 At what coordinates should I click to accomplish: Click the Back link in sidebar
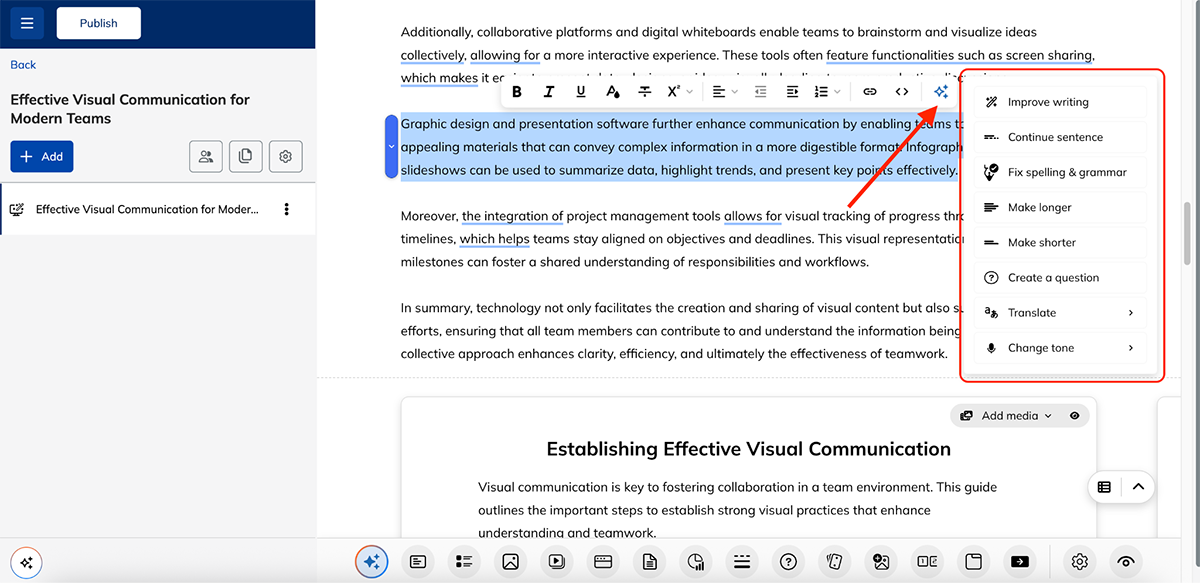(x=23, y=65)
